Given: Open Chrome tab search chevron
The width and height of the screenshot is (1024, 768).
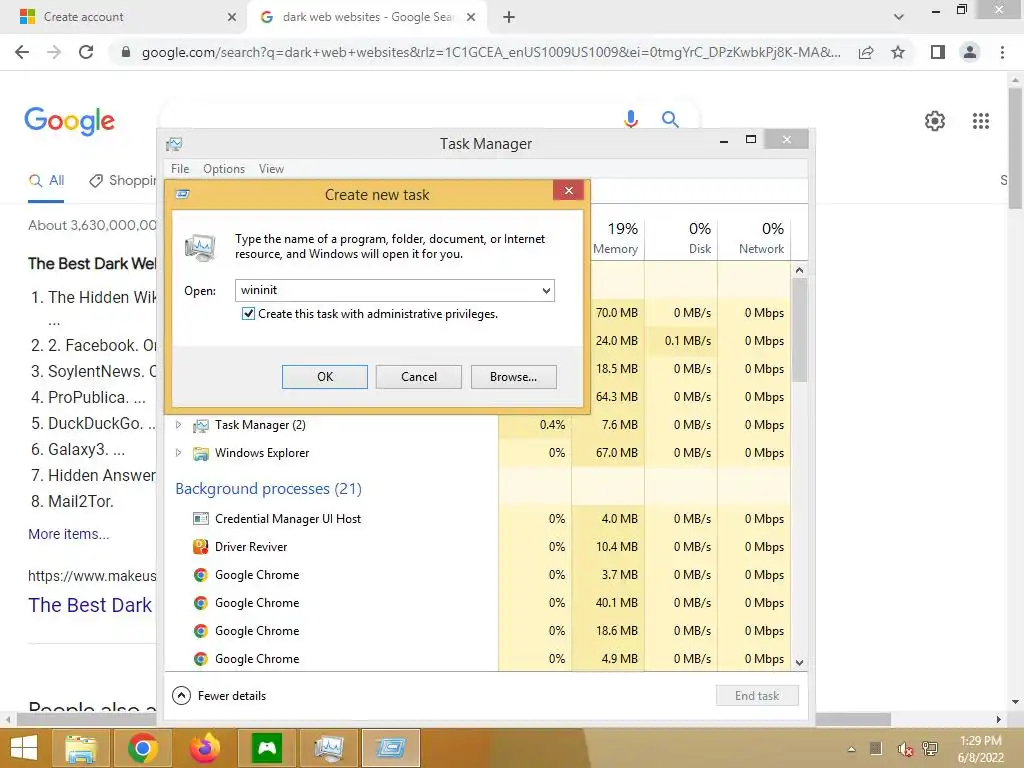Looking at the screenshot, I should point(899,17).
